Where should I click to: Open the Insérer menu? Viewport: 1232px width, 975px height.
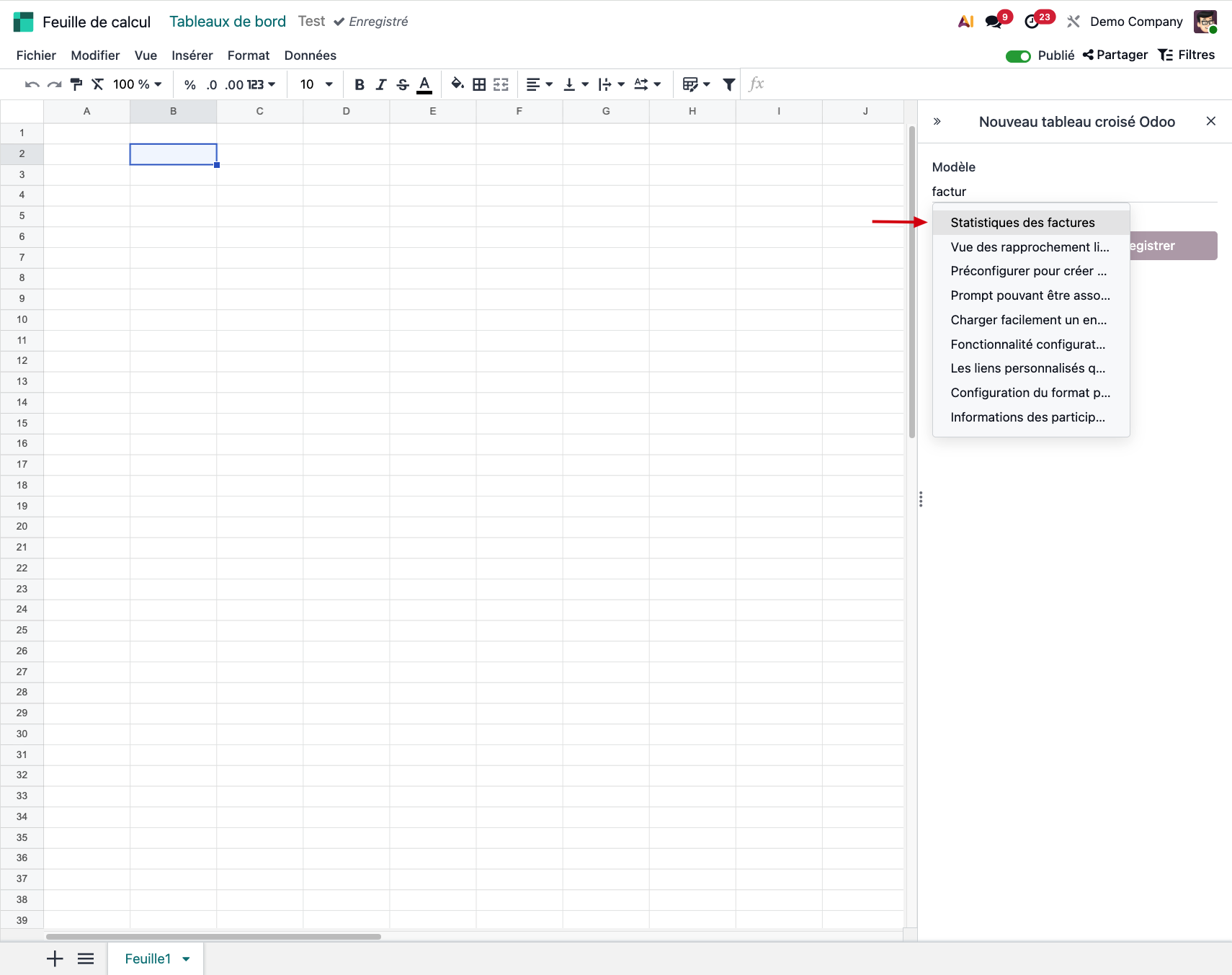[192, 55]
